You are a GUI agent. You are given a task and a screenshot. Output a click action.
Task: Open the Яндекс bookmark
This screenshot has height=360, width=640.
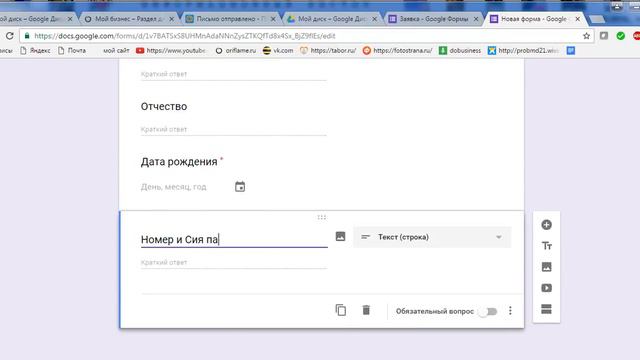36,51
